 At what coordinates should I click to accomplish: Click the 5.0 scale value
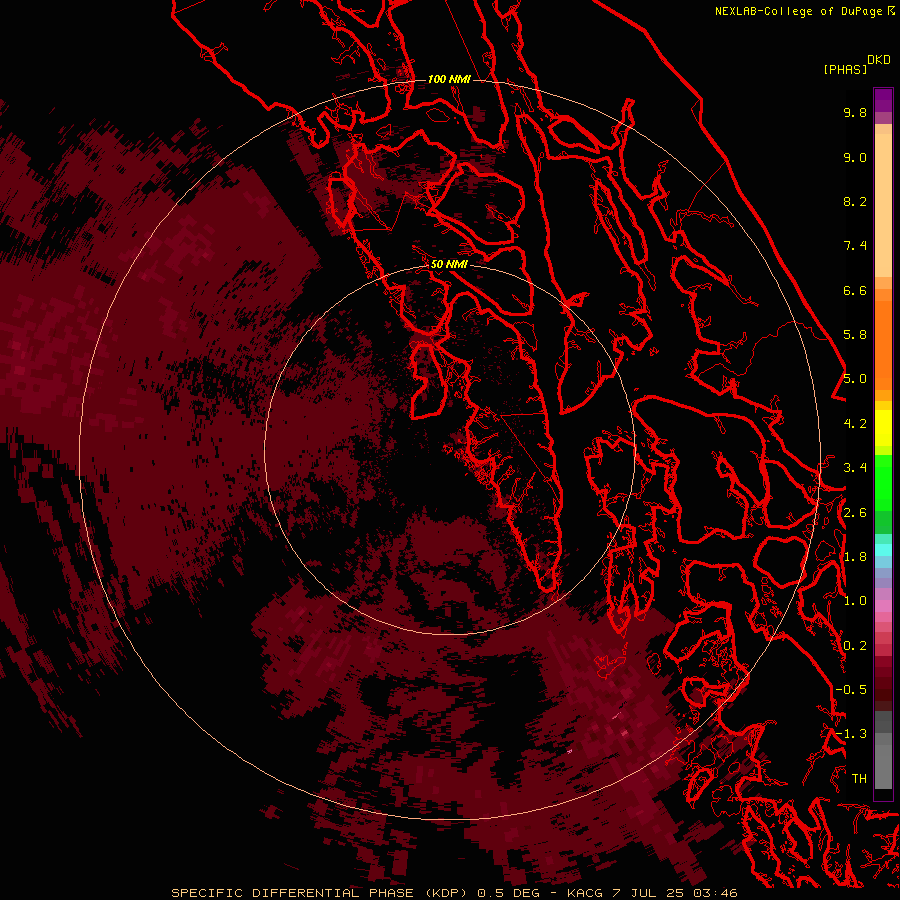[855, 379]
